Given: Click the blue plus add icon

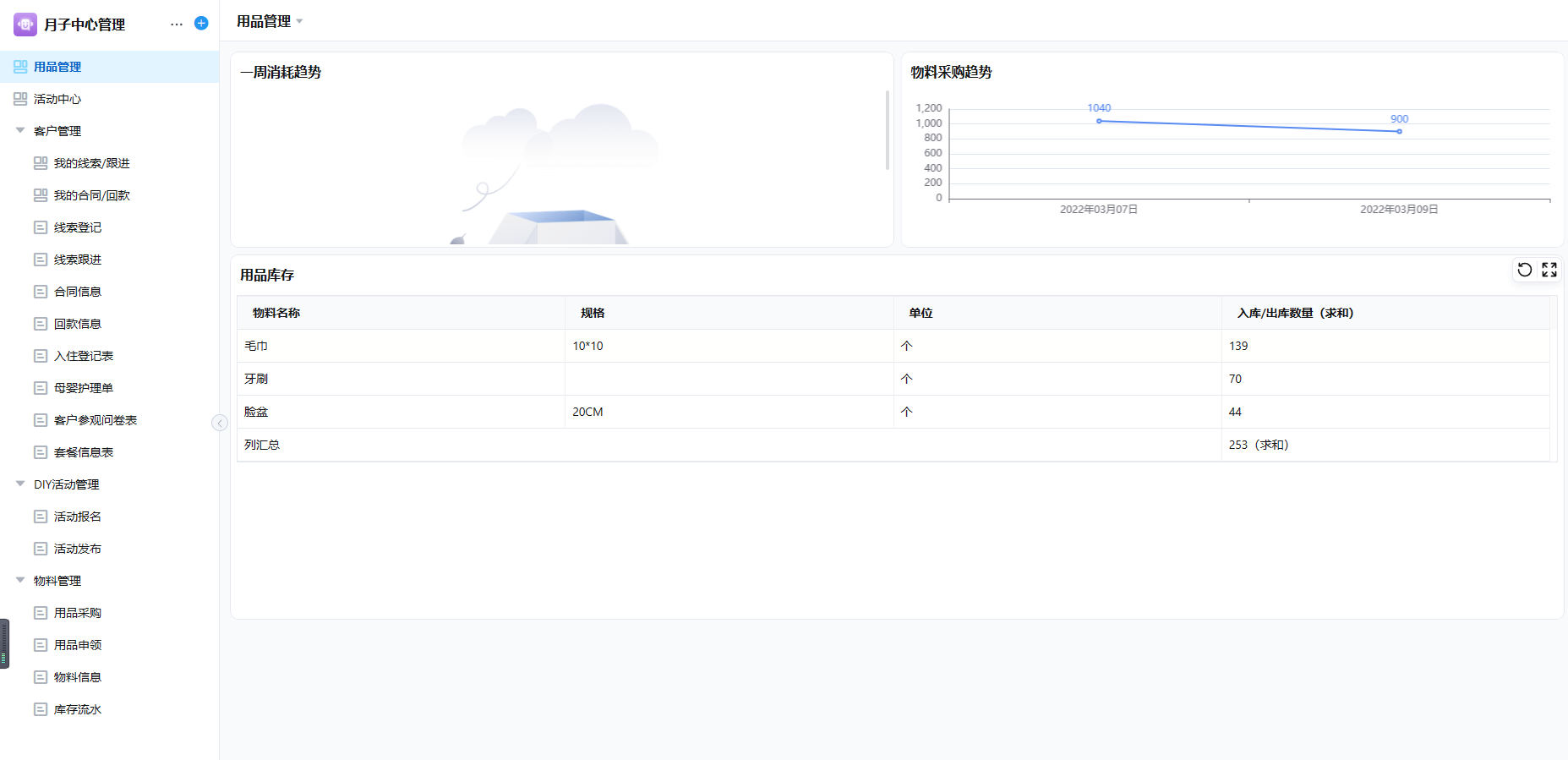Looking at the screenshot, I should tap(201, 24).
